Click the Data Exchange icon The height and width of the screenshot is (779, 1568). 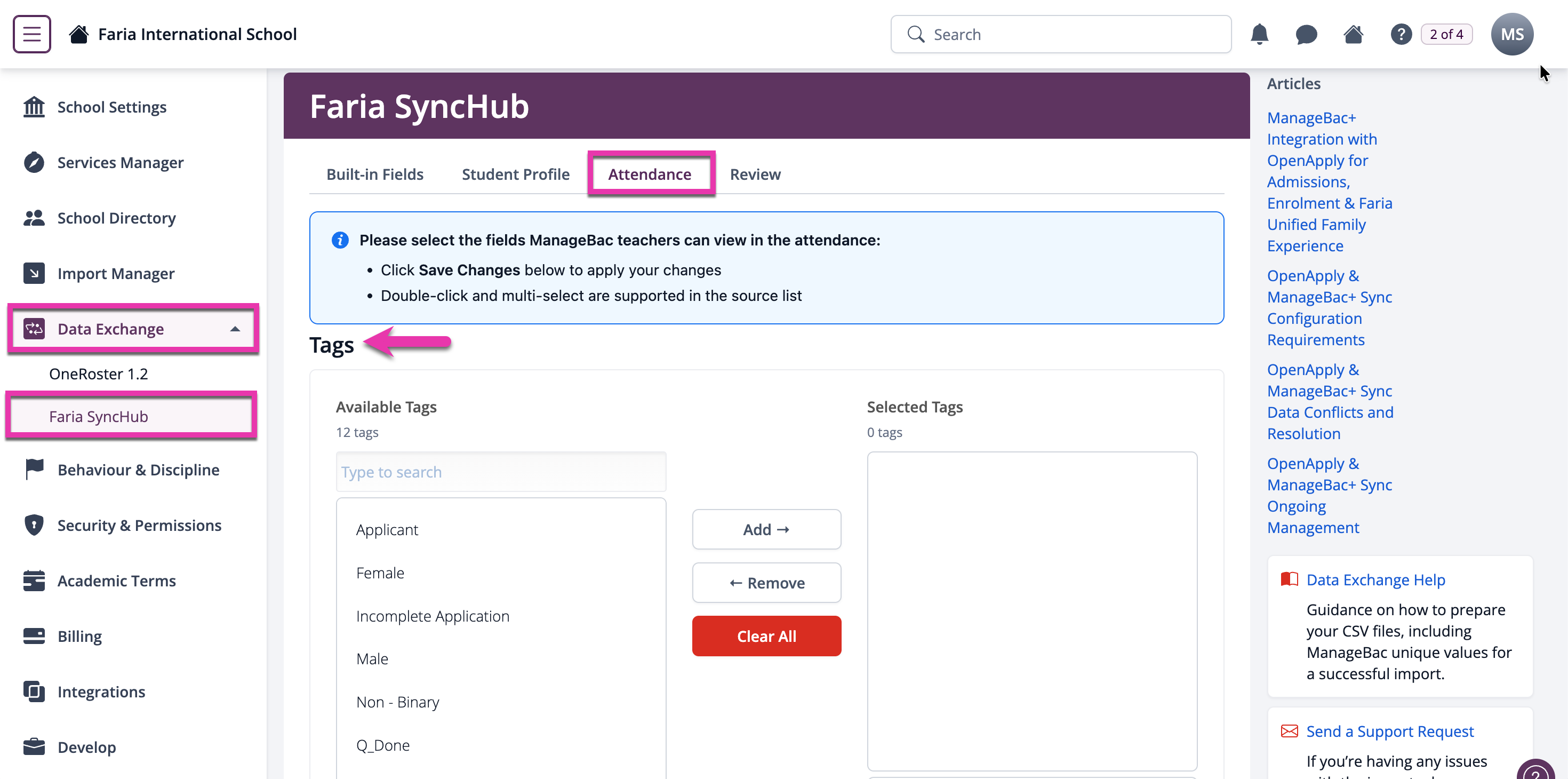[x=34, y=329]
